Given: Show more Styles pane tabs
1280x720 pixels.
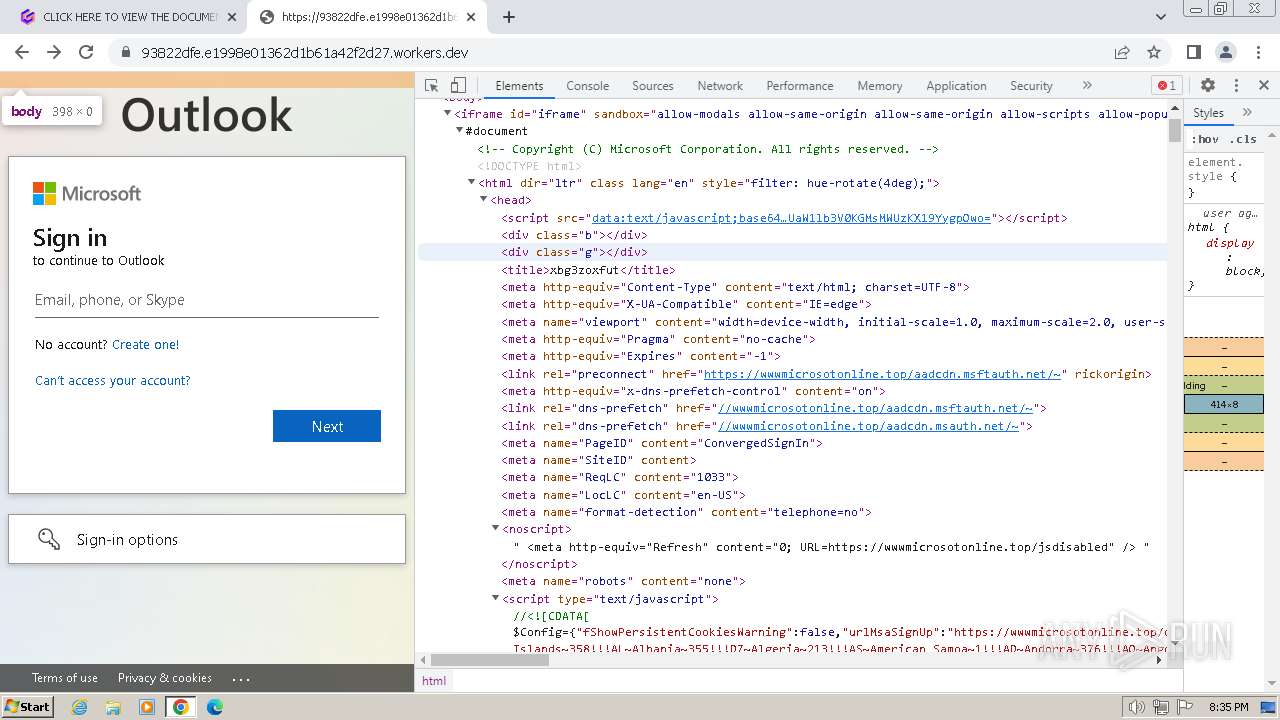Looking at the screenshot, I should [x=1247, y=113].
